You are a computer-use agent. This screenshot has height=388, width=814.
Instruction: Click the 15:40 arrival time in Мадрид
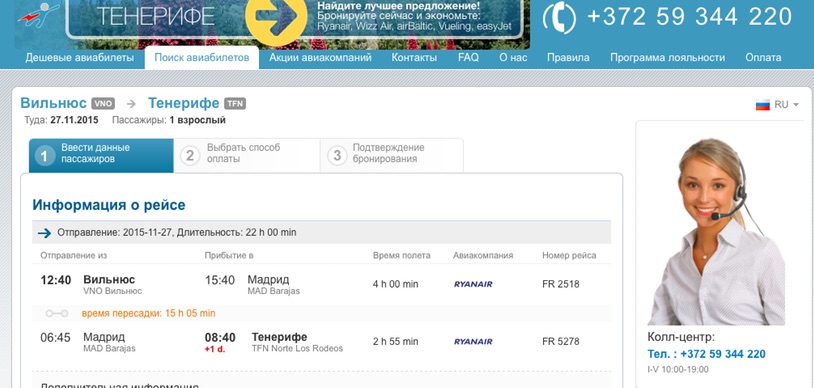point(220,280)
